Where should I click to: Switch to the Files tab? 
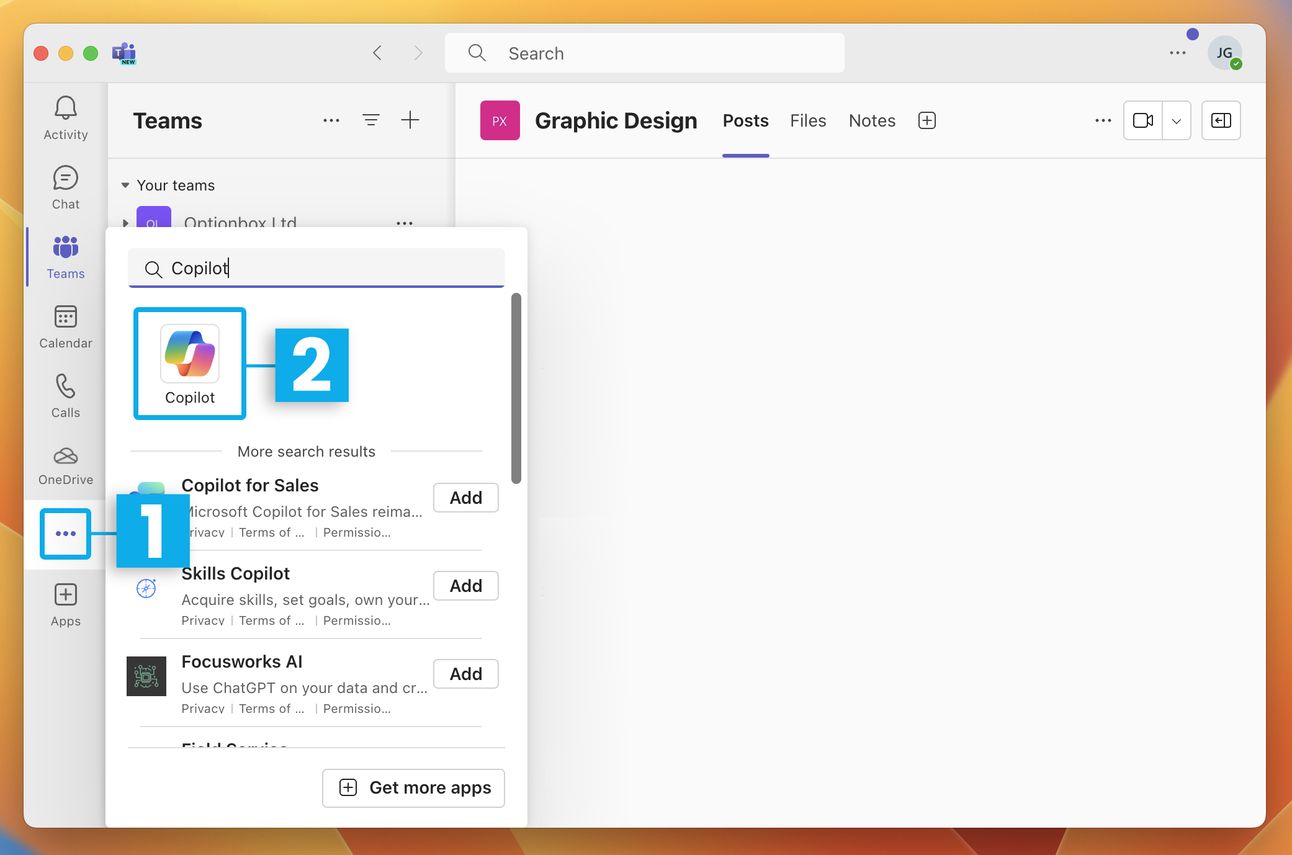coord(808,120)
